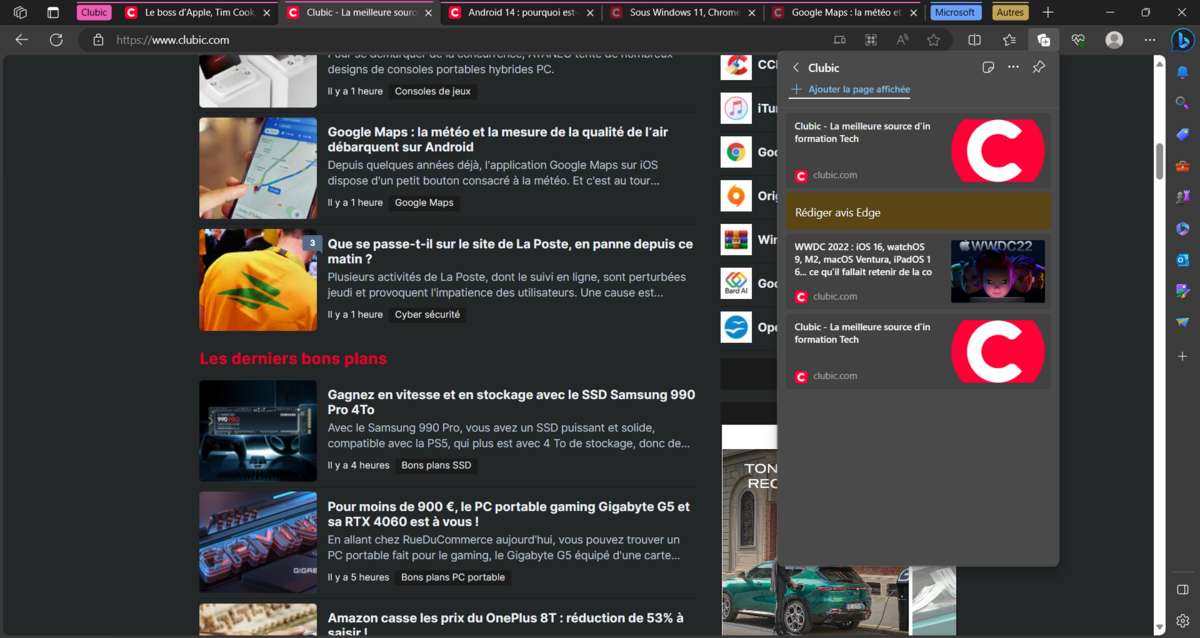The height and width of the screenshot is (638, 1200).
Task: Start Read aloud from address bar
Action: 902,40
